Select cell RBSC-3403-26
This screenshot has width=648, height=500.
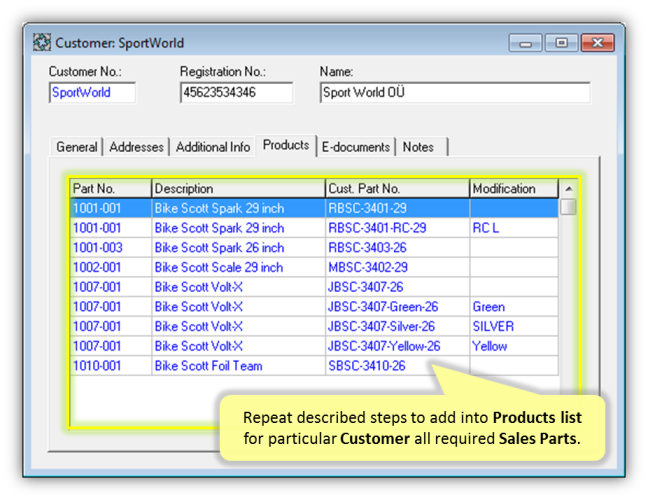coord(398,248)
